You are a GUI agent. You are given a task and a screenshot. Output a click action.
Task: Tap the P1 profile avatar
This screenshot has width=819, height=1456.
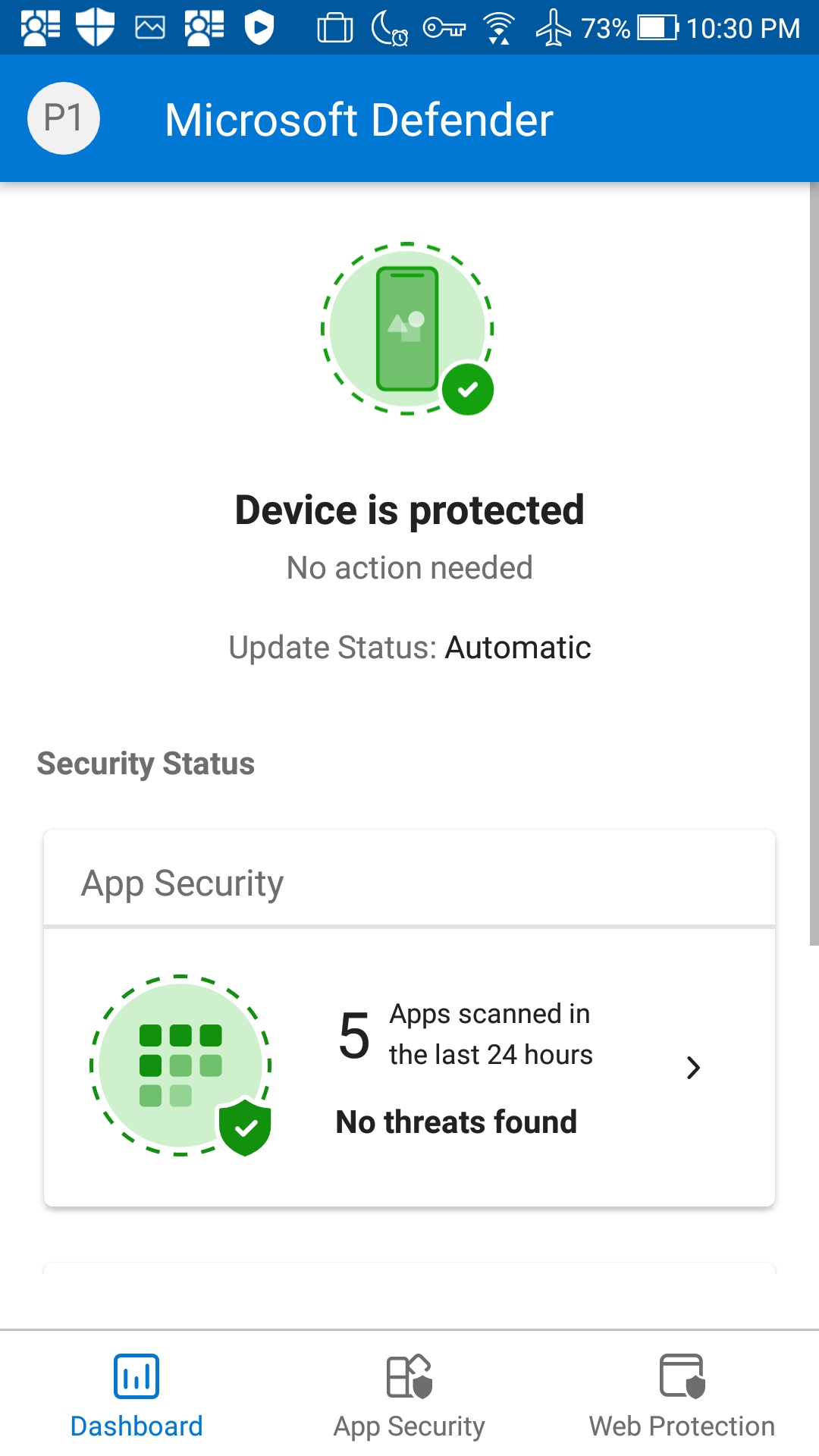tap(64, 118)
